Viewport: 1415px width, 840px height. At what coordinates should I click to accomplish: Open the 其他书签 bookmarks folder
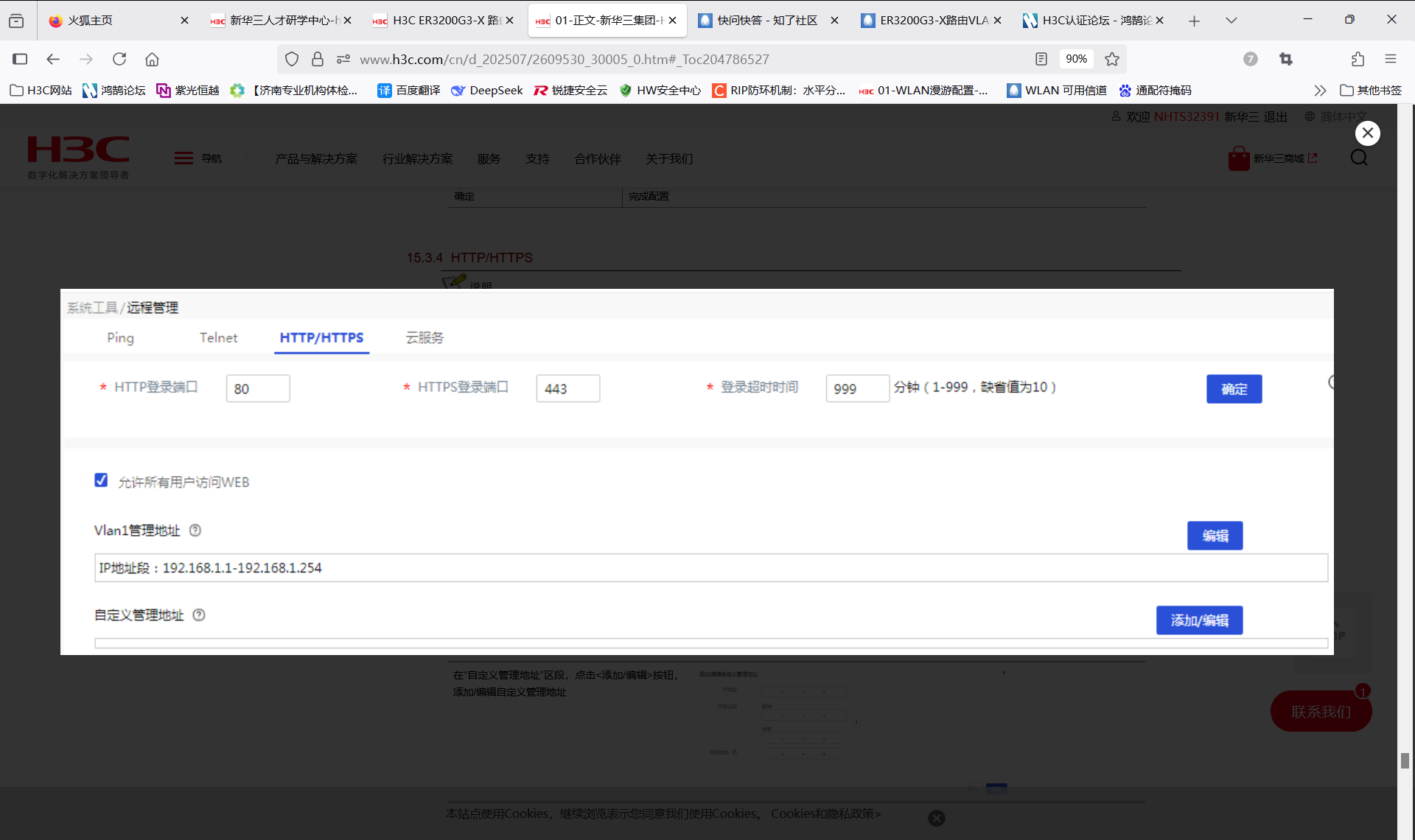[1371, 90]
